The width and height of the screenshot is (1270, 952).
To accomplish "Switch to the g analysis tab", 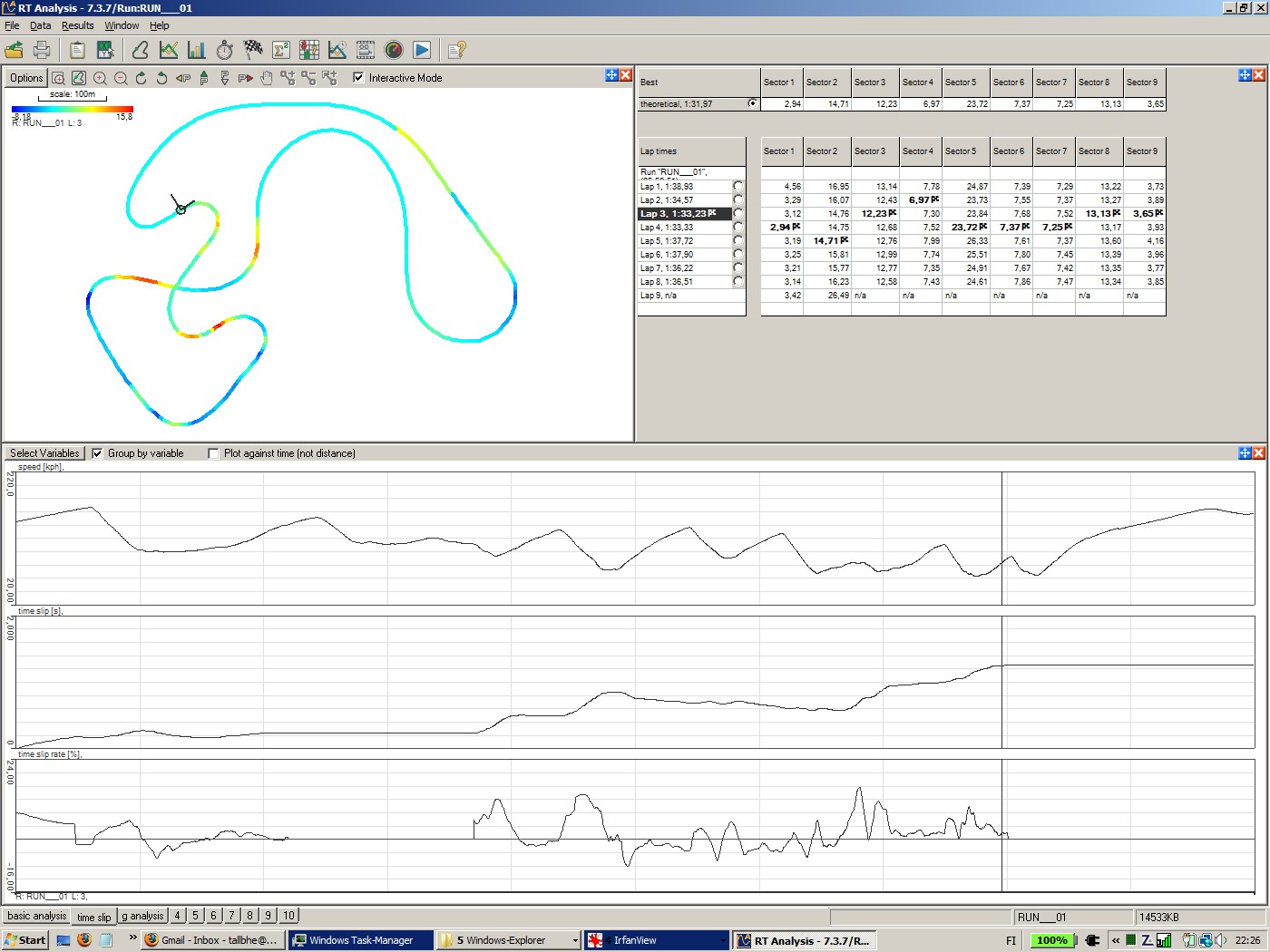I will click(142, 916).
